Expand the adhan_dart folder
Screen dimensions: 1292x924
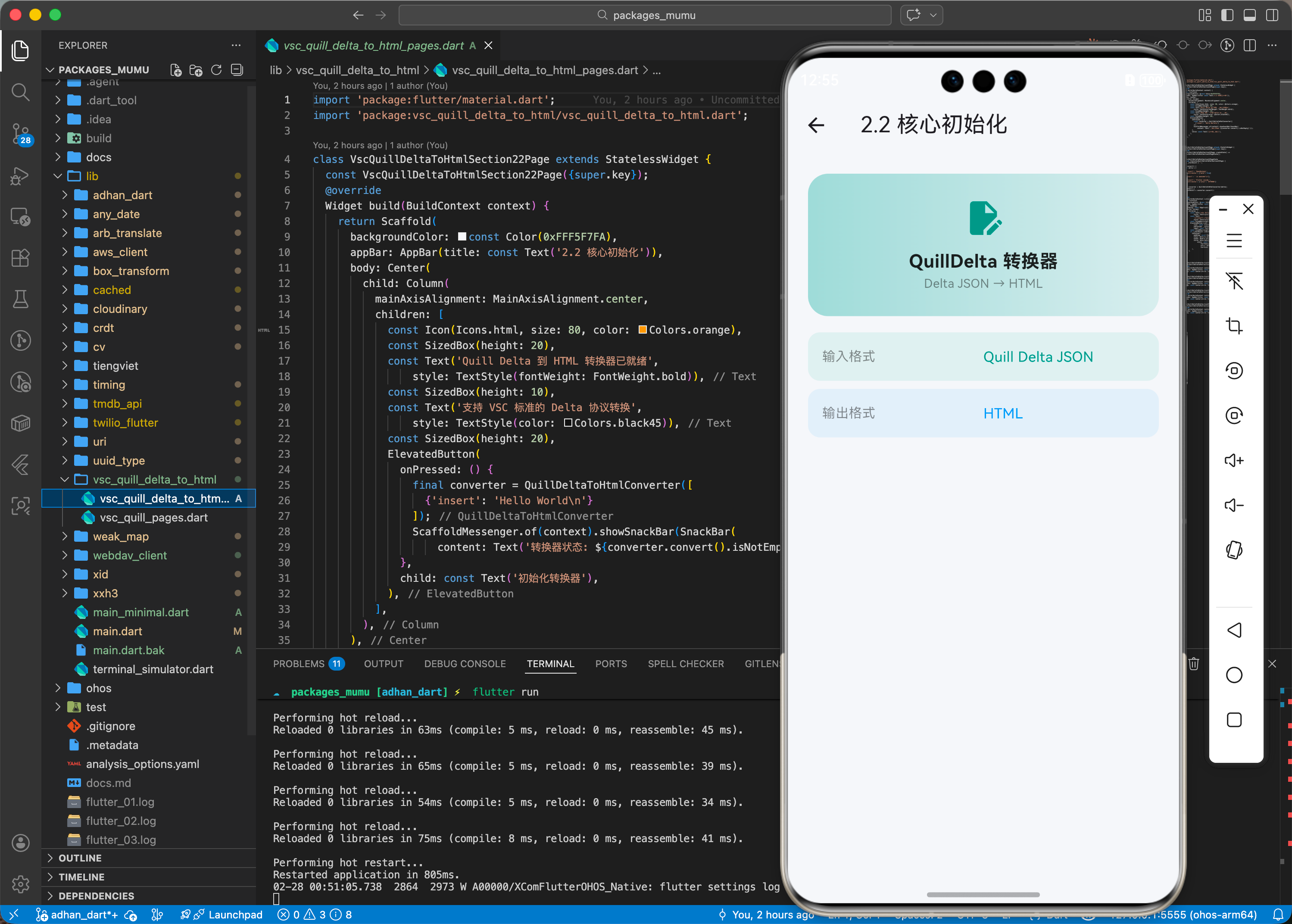[64, 195]
